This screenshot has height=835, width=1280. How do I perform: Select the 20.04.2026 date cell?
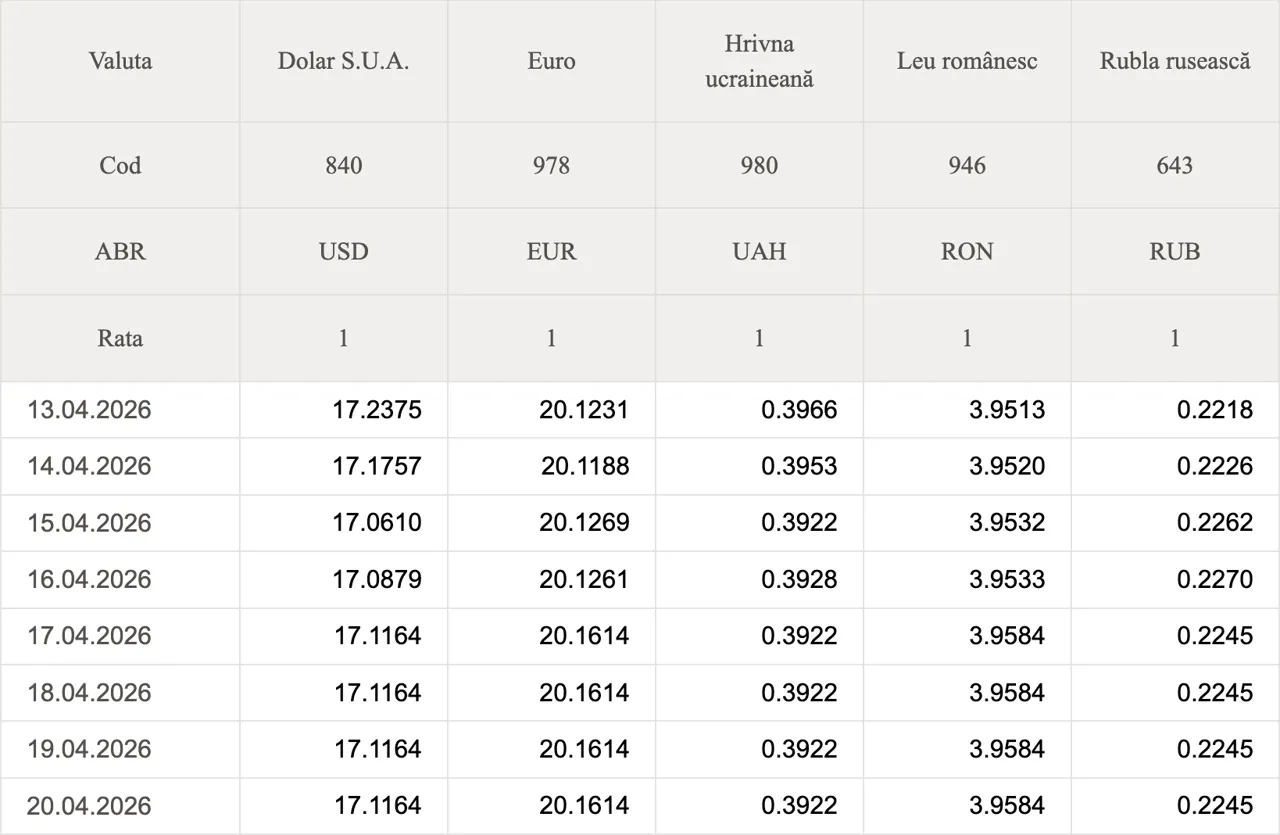tap(89, 806)
